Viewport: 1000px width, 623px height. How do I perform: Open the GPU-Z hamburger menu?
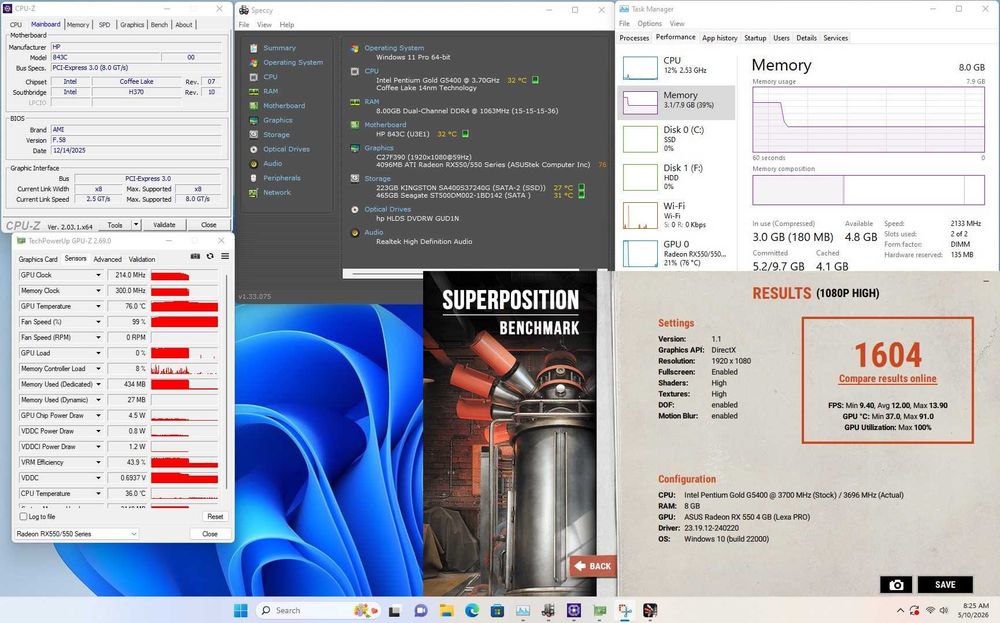point(225,256)
